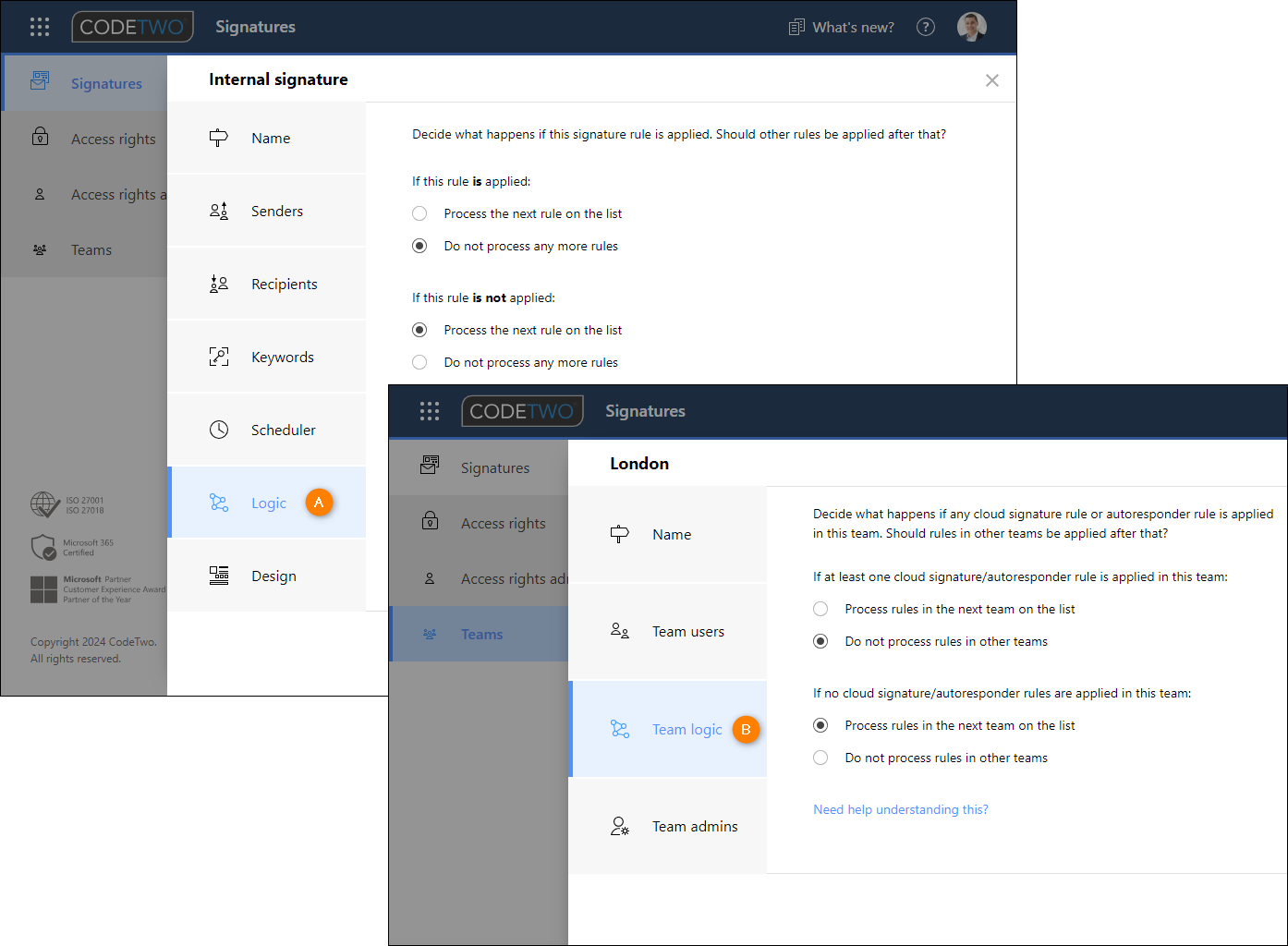Viewport: 1288px width, 946px height.
Task: Click the Senders icon in Internal signature
Action: [x=219, y=211]
